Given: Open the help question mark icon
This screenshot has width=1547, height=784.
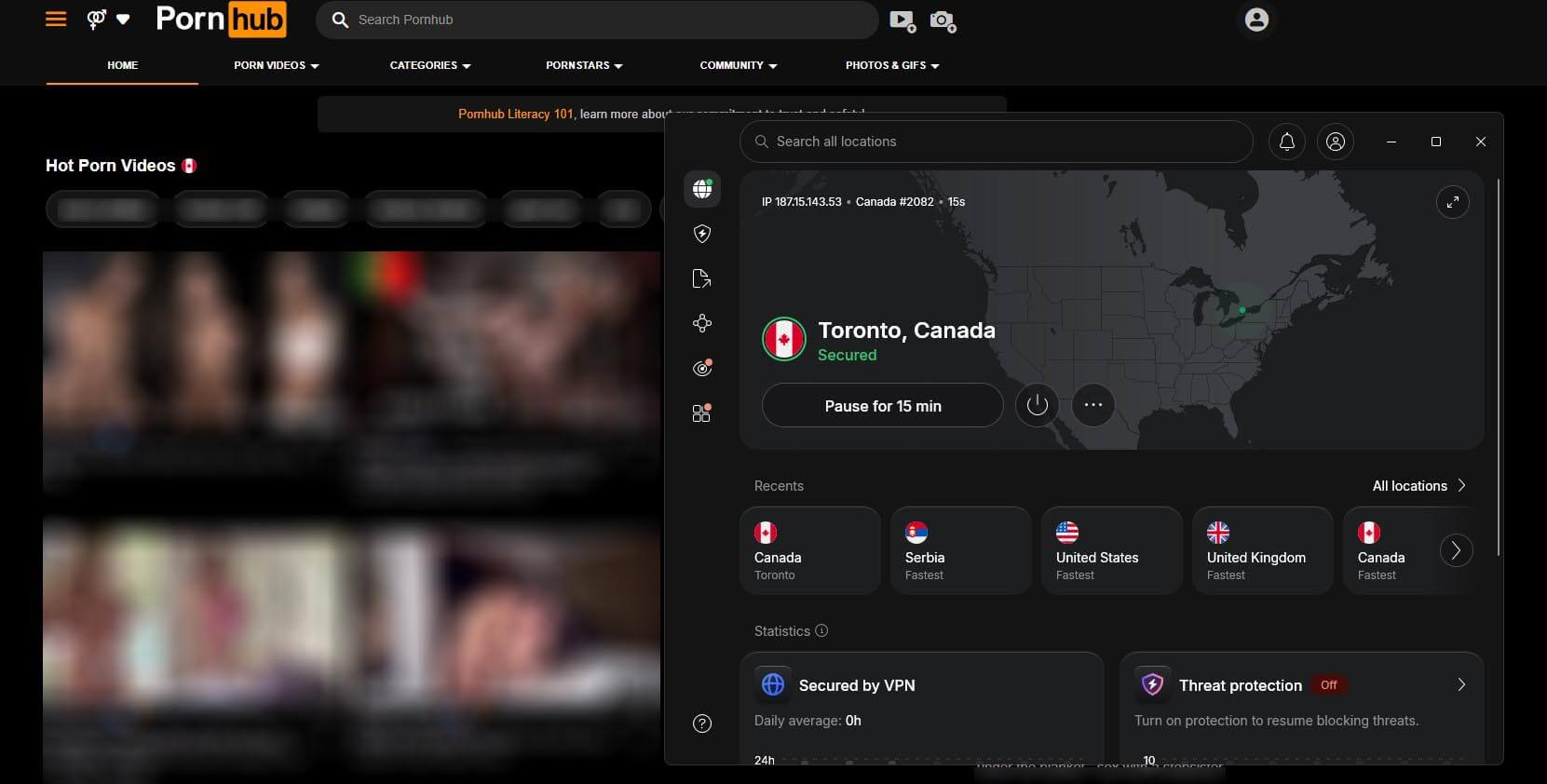Looking at the screenshot, I should coord(702,723).
